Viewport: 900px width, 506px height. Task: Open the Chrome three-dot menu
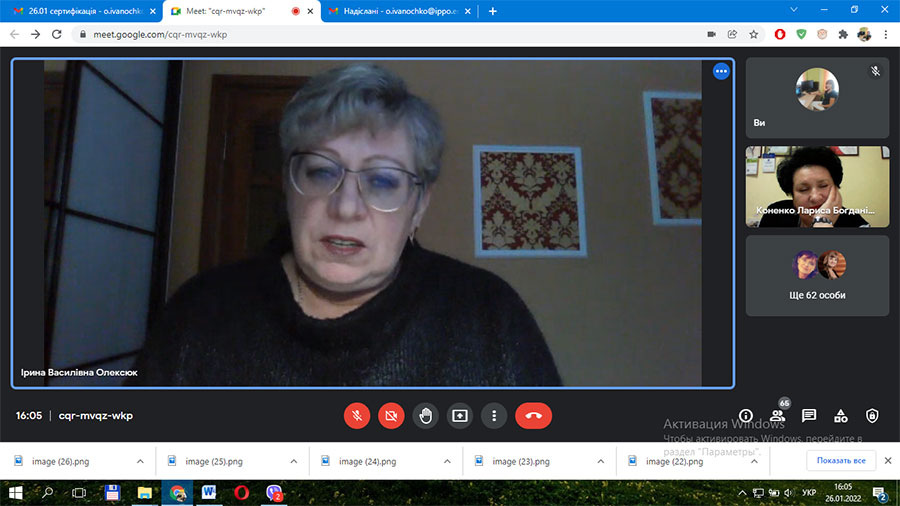pyautogui.click(x=886, y=34)
